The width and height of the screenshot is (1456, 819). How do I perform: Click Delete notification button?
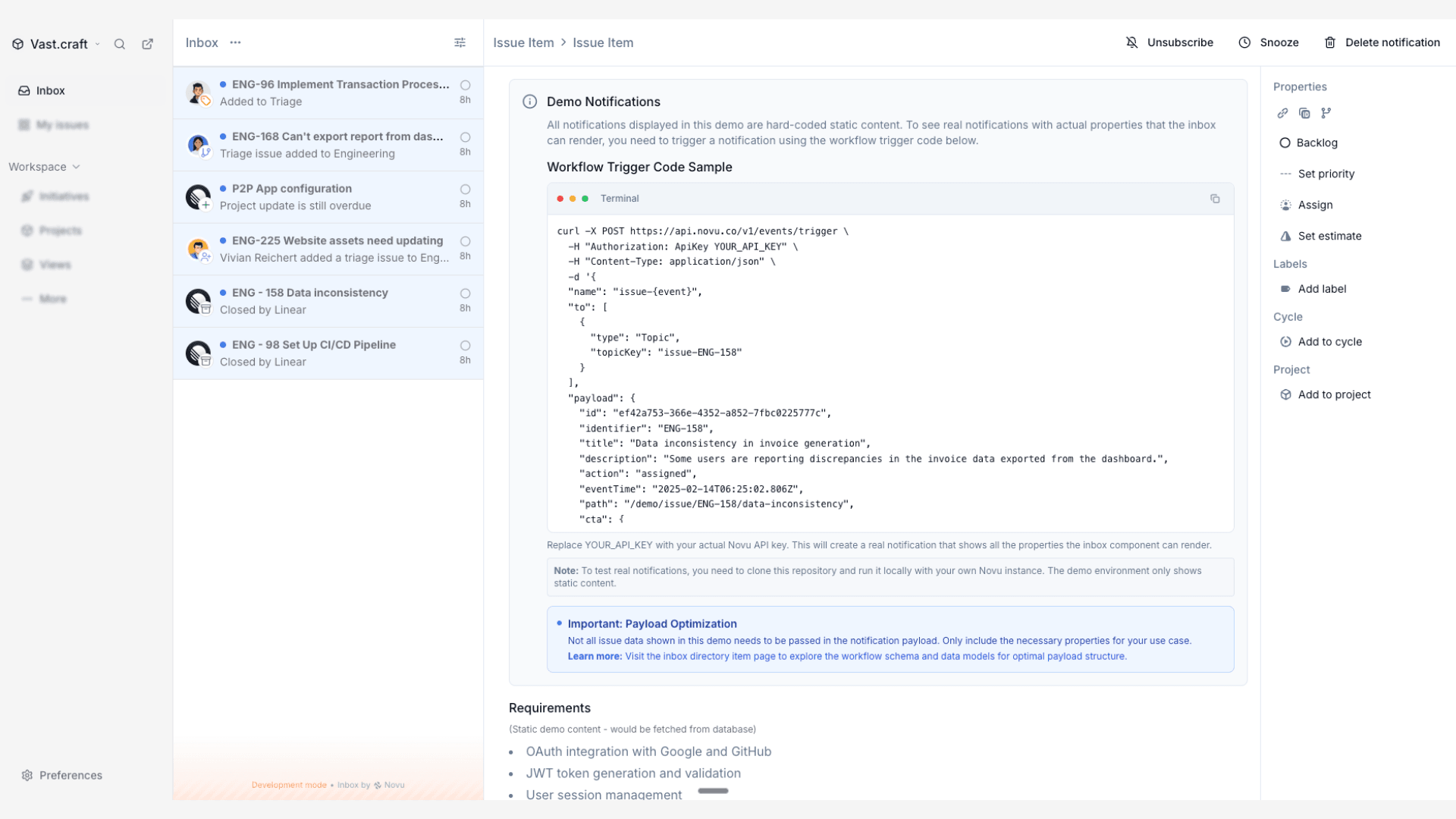(x=1382, y=42)
